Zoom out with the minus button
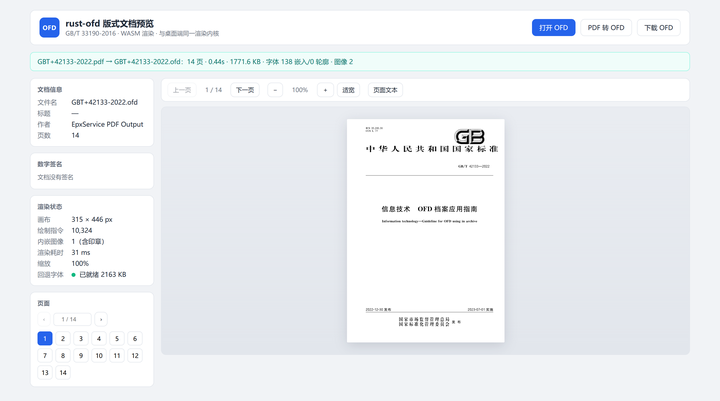 click(x=275, y=90)
